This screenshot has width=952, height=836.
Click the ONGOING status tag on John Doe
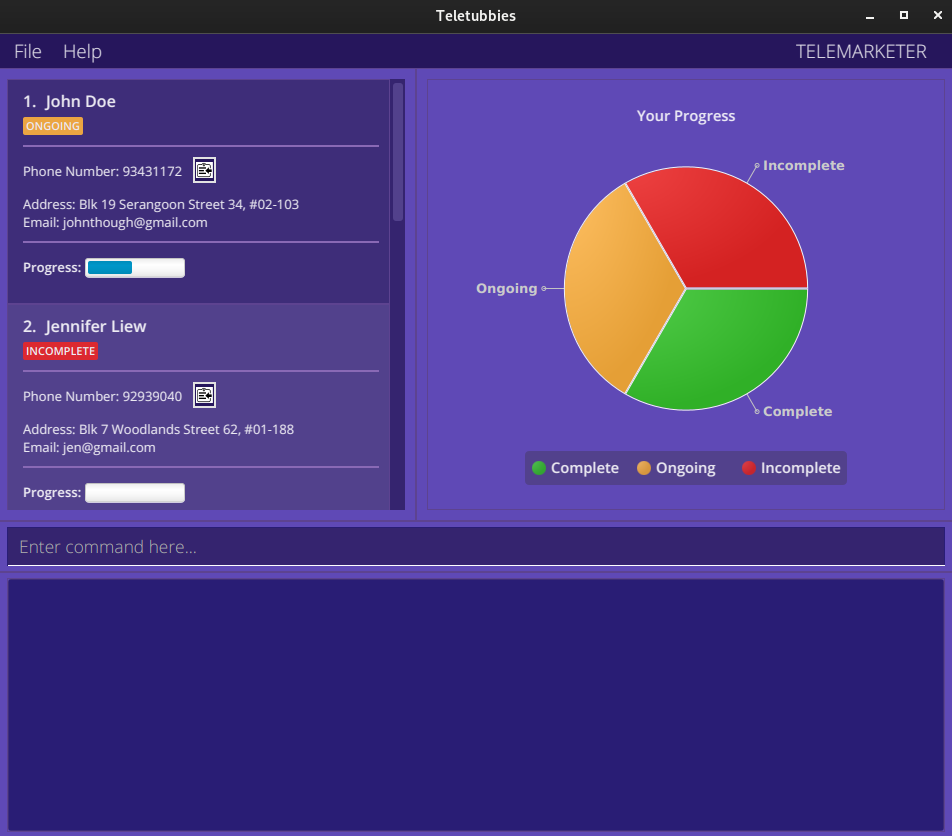point(53,127)
